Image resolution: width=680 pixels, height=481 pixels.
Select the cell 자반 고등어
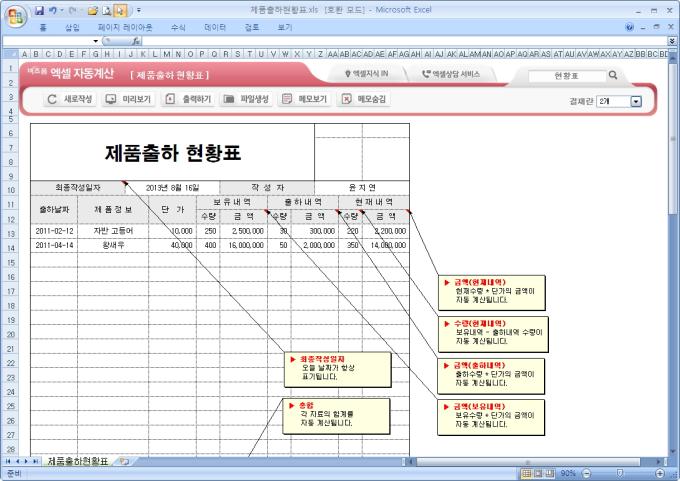113,231
